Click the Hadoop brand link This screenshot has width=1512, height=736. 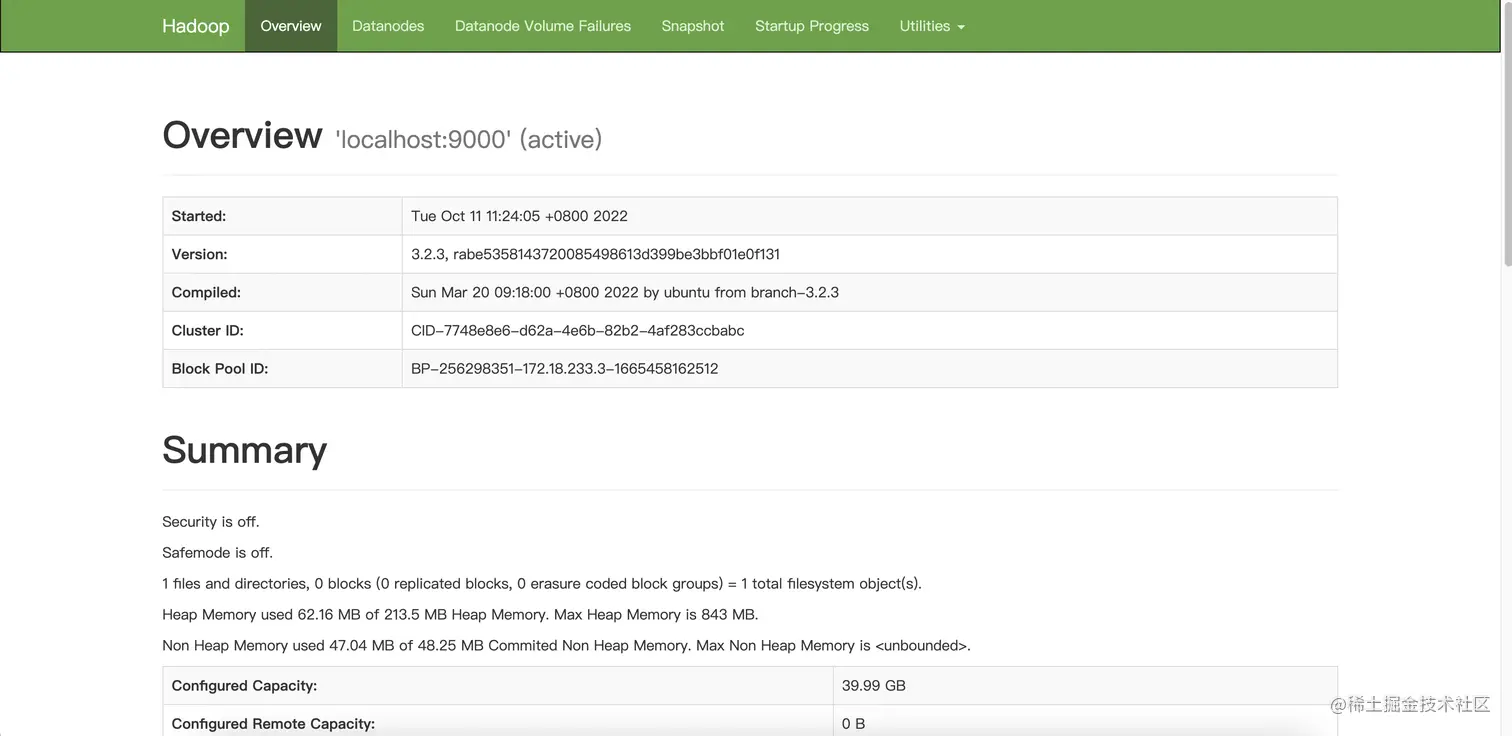click(x=195, y=26)
